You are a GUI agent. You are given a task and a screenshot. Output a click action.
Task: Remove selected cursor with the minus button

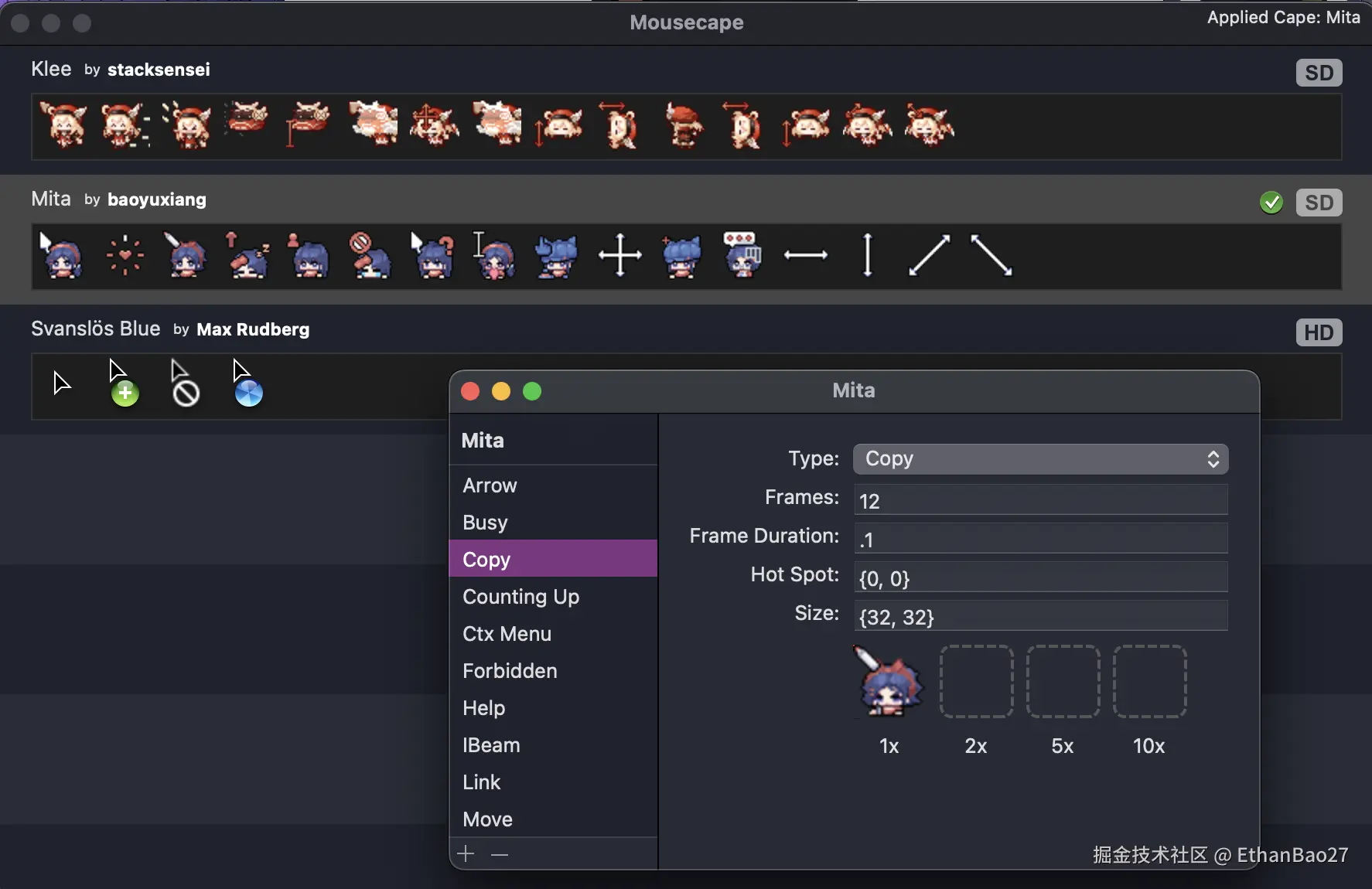coord(500,854)
